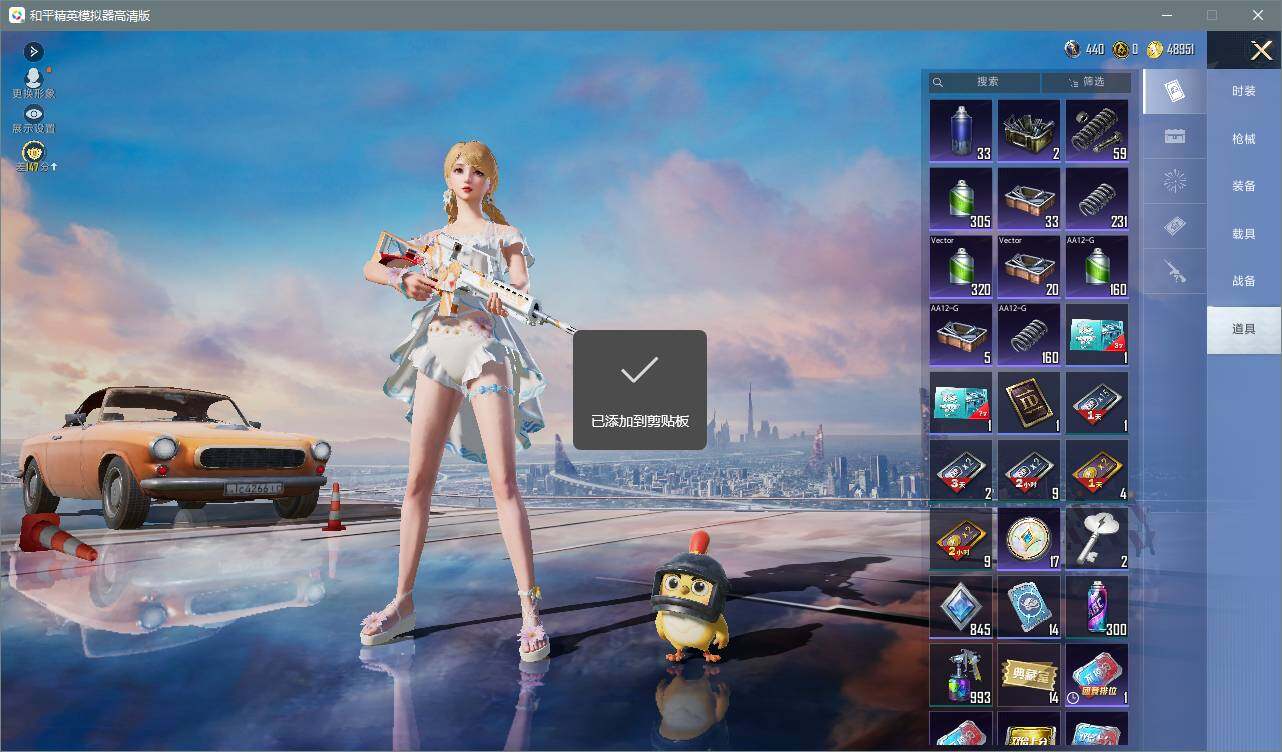Select the gold ID card item
Viewport: 1282px width, 752px height.
[x=1029, y=403]
